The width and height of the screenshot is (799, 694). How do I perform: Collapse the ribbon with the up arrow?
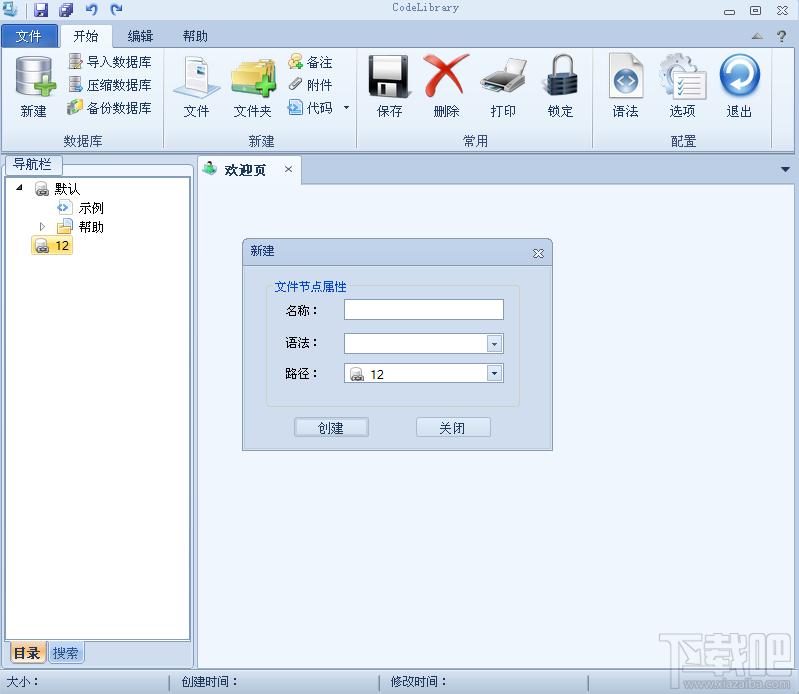point(757,36)
